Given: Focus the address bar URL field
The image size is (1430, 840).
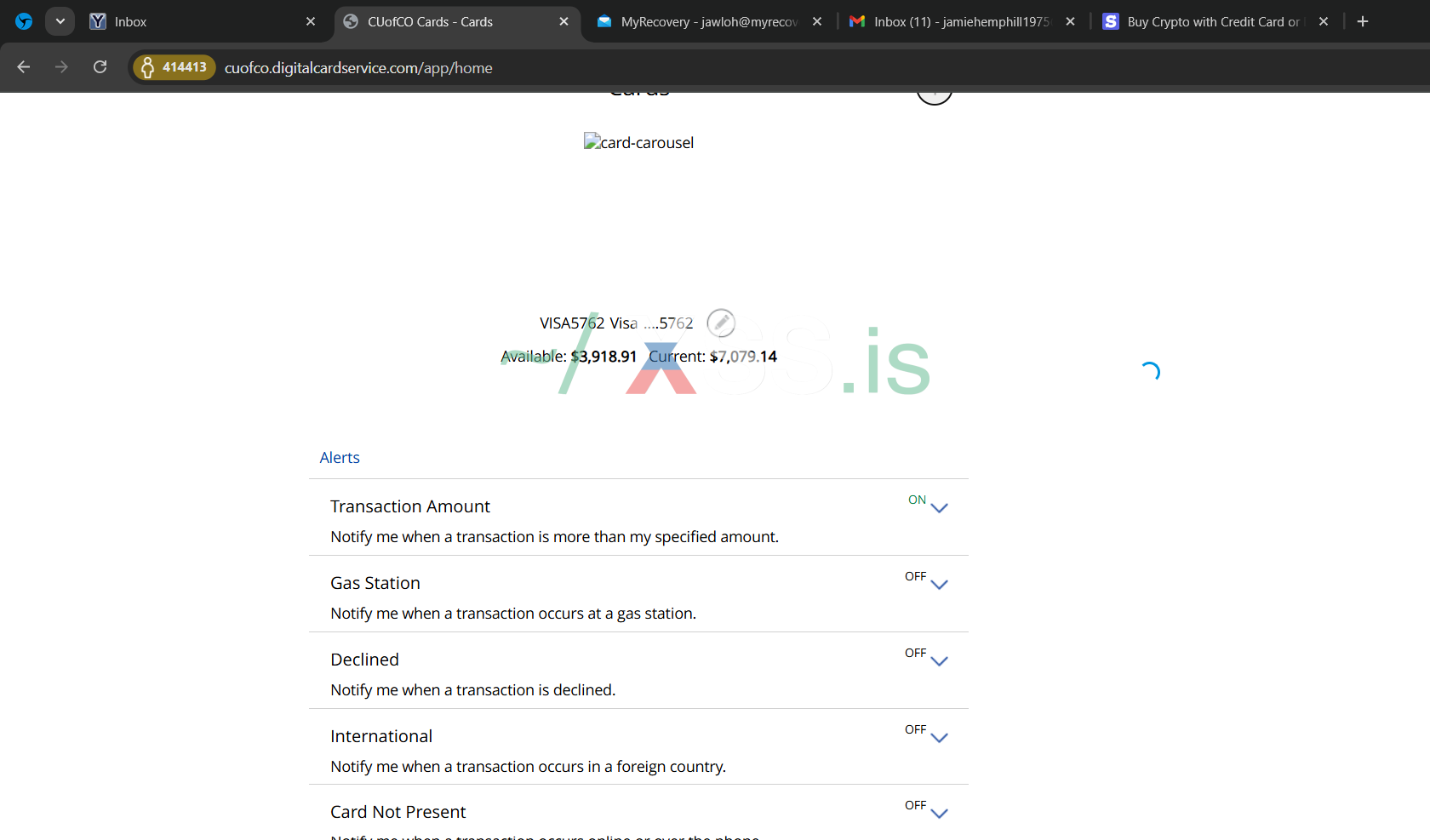Looking at the screenshot, I should click(x=358, y=68).
